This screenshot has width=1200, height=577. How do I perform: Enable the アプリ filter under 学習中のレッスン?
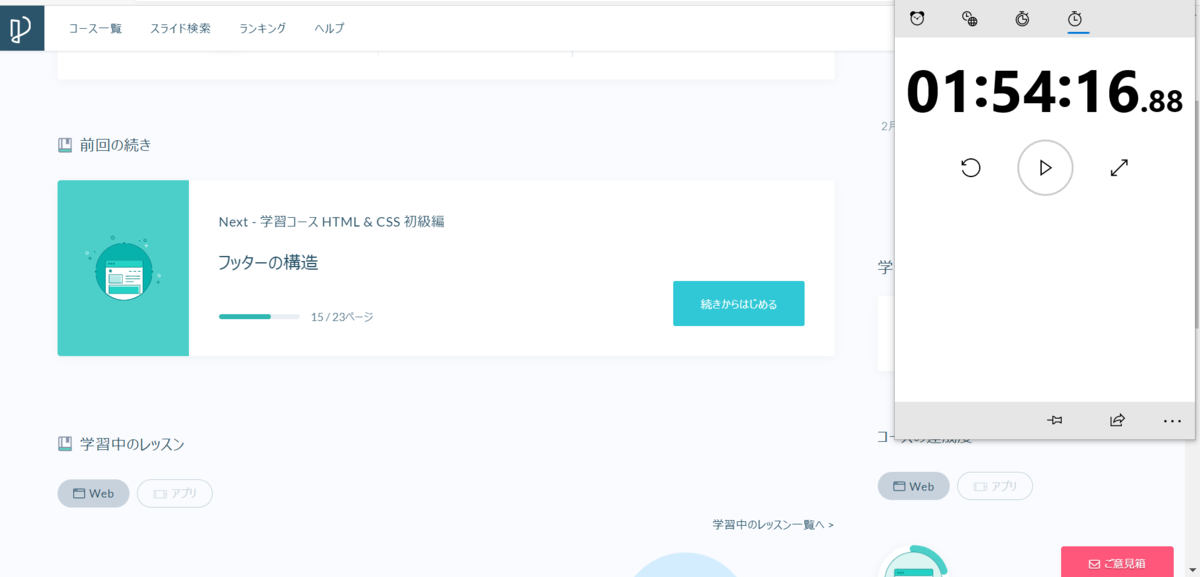coord(174,493)
